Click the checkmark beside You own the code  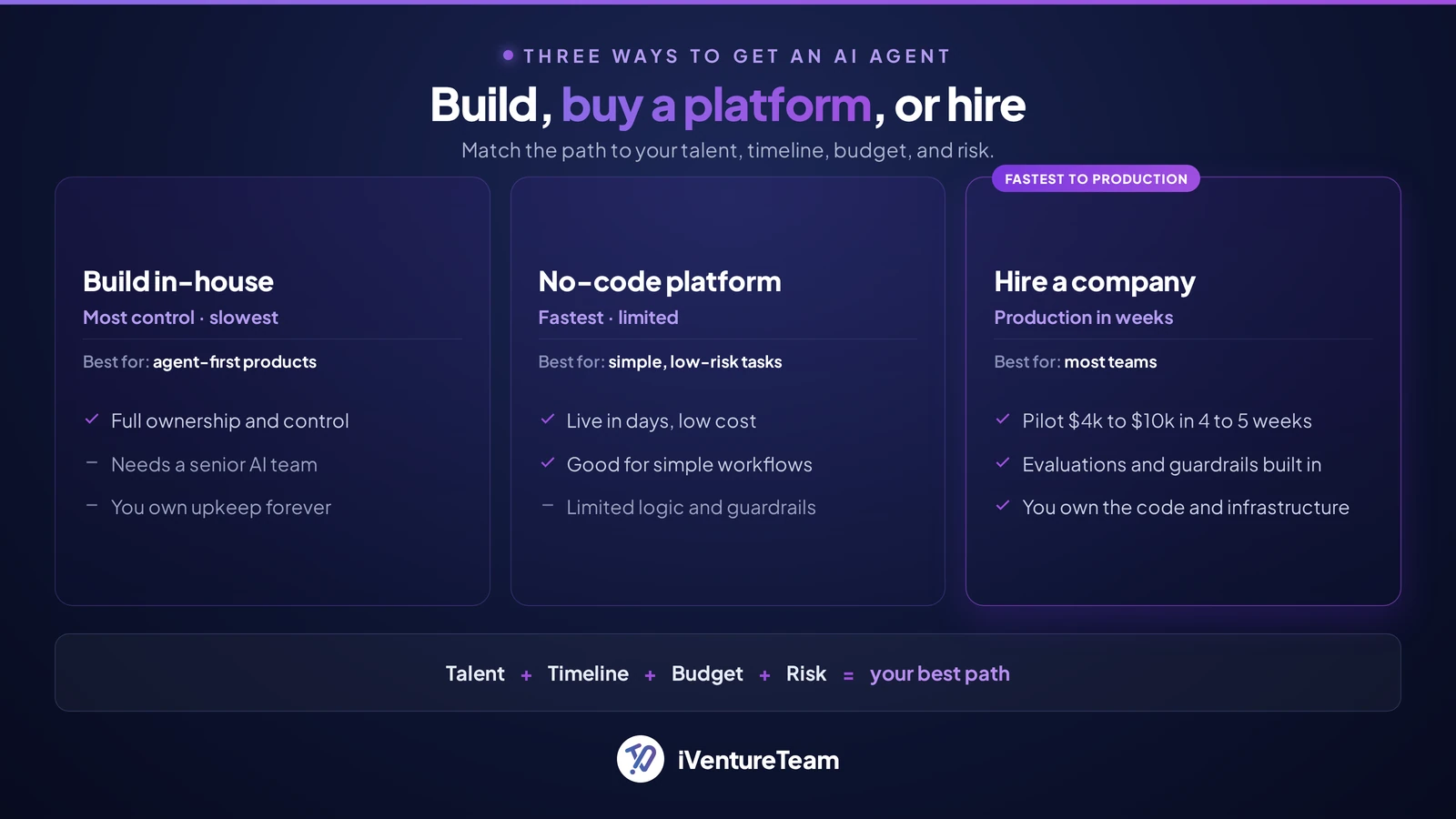pos(1003,505)
